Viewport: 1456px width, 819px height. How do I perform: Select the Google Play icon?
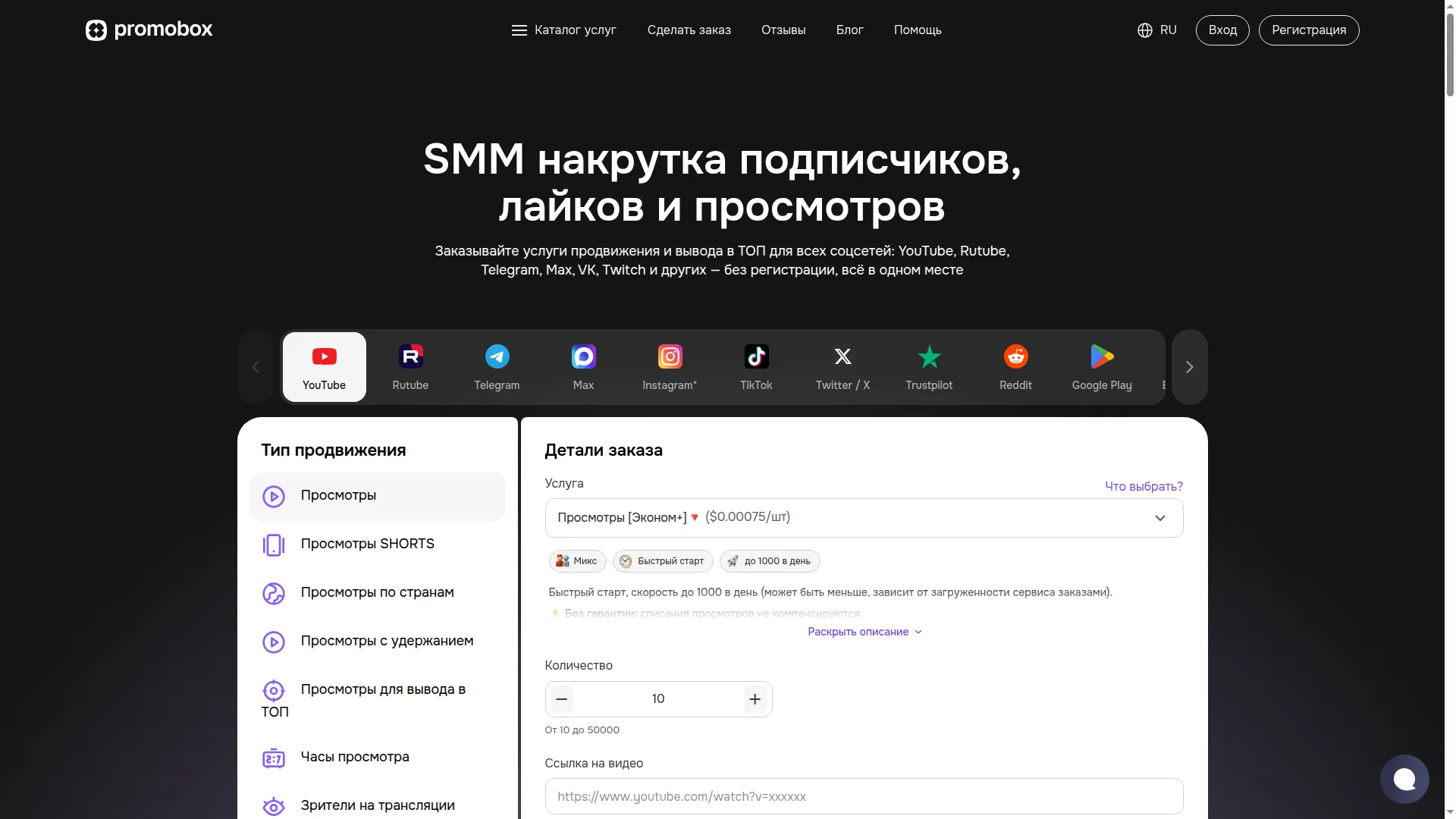(1102, 367)
